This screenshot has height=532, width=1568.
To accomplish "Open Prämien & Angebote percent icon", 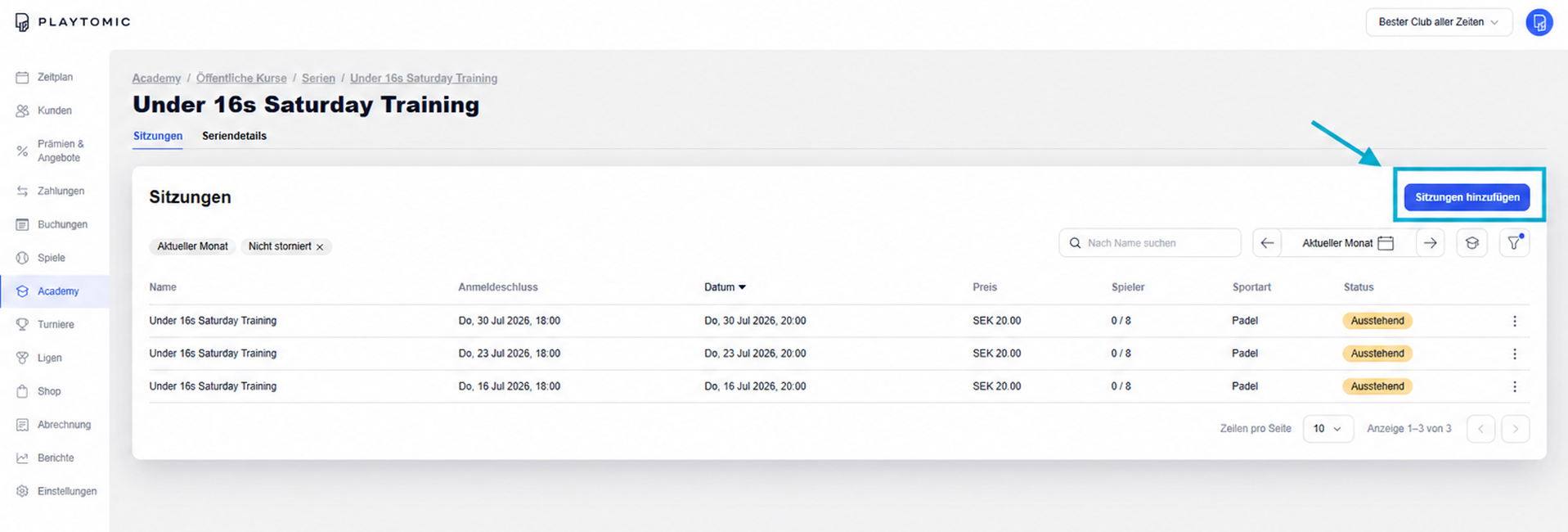I will 22,151.
